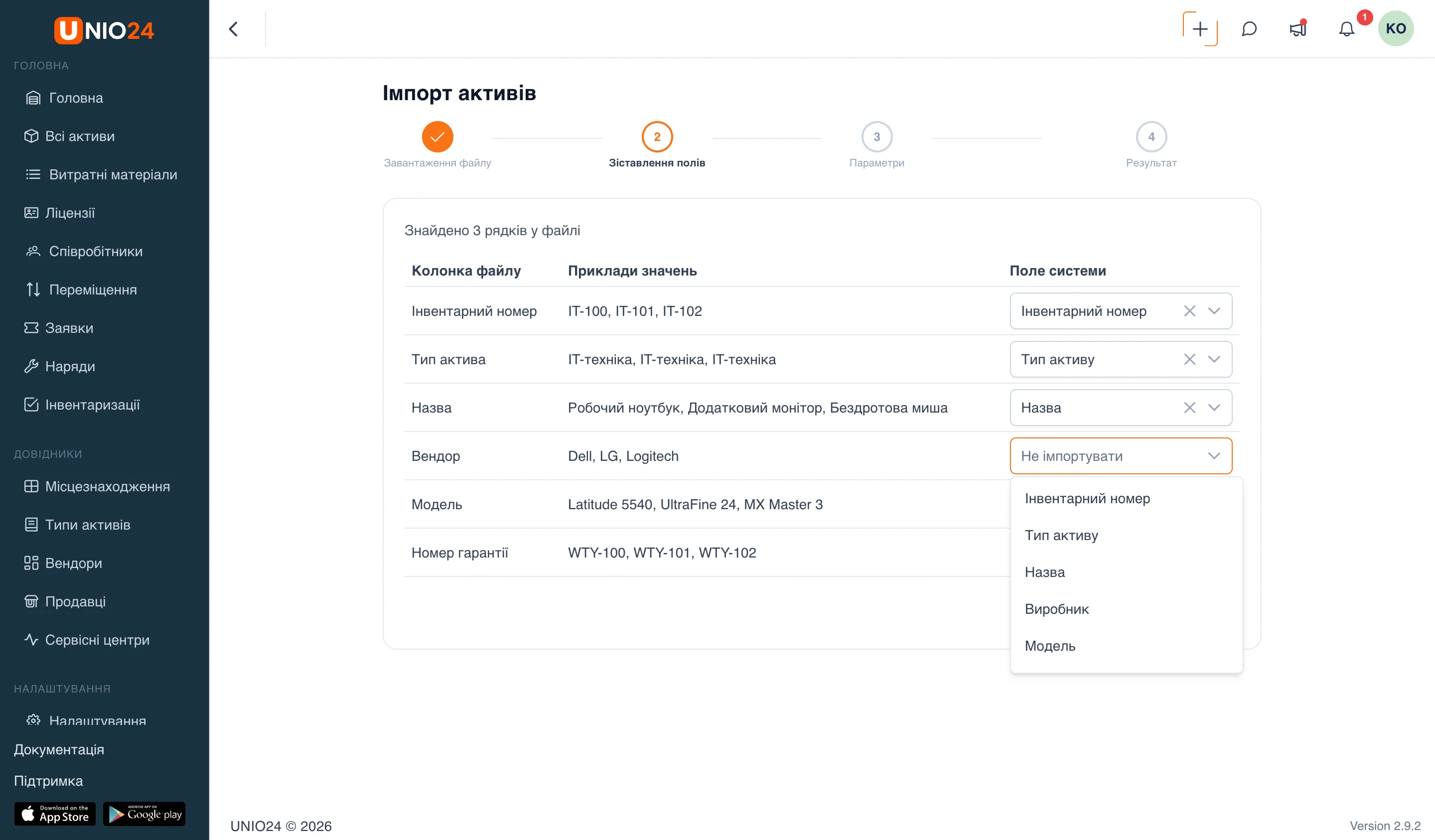Click the Інвентаризації checkbox icon
Image resolution: width=1435 pixels, height=840 pixels.
tap(31, 405)
